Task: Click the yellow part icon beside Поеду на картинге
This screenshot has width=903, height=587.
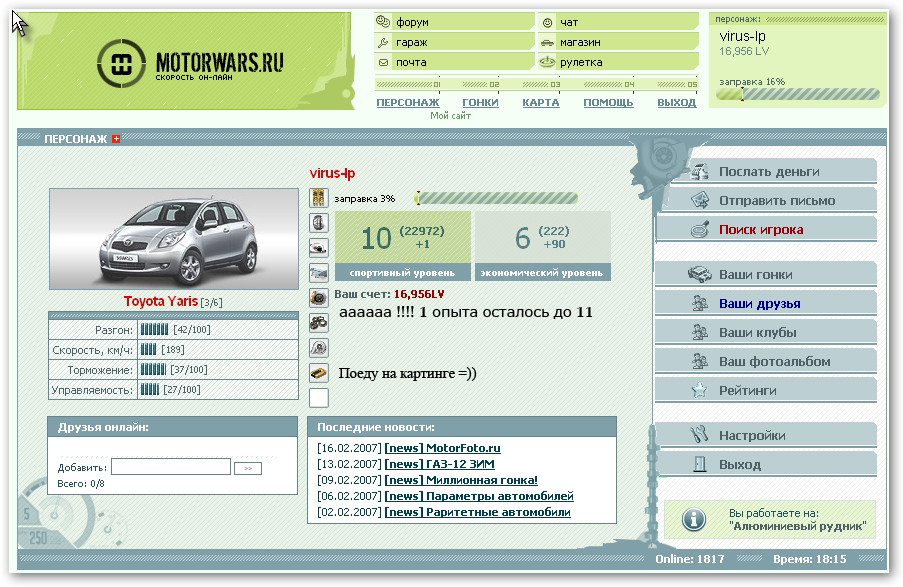Action: point(318,373)
